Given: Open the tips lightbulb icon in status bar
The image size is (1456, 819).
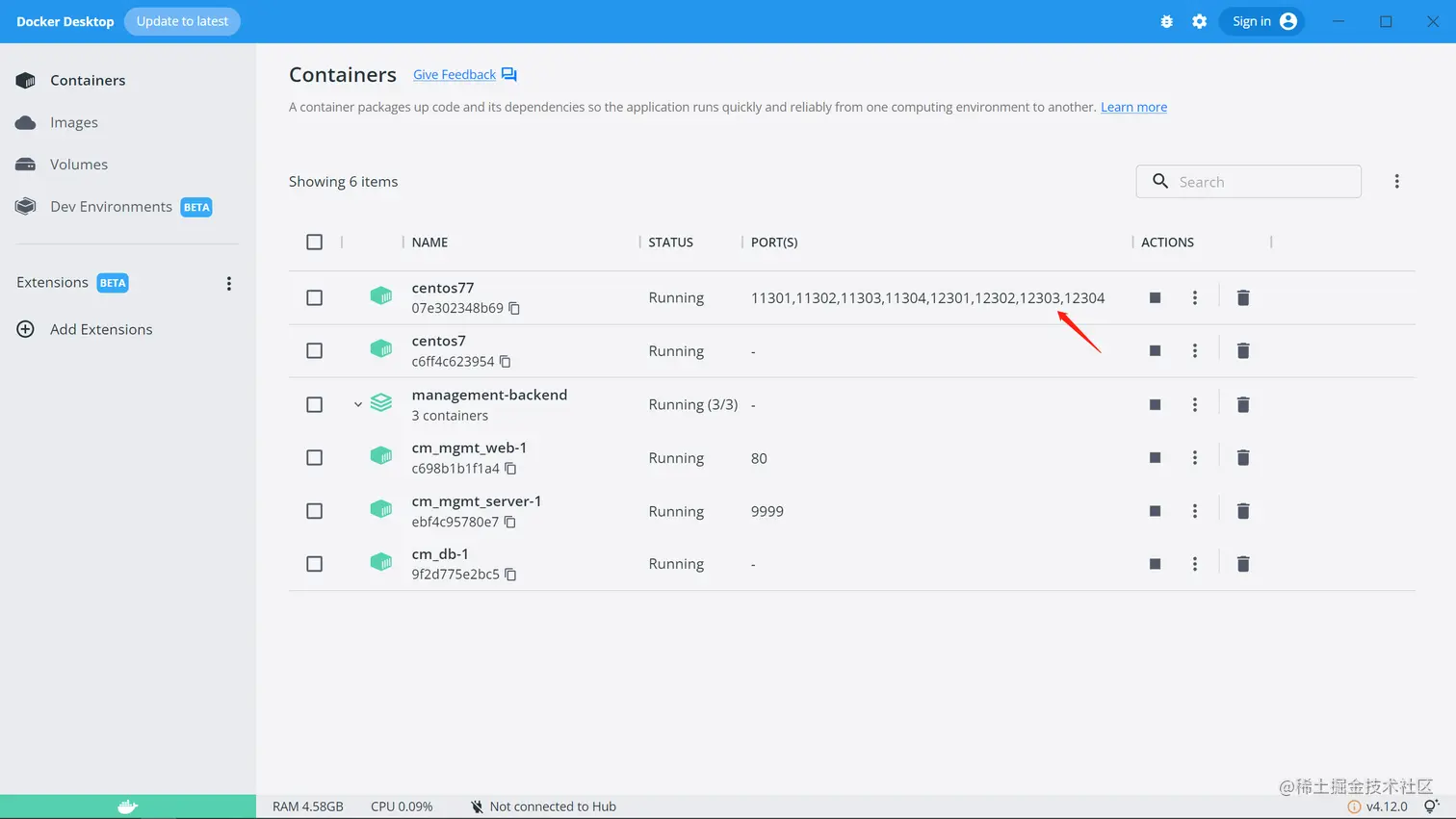Looking at the screenshot, I should point(1432,806).
